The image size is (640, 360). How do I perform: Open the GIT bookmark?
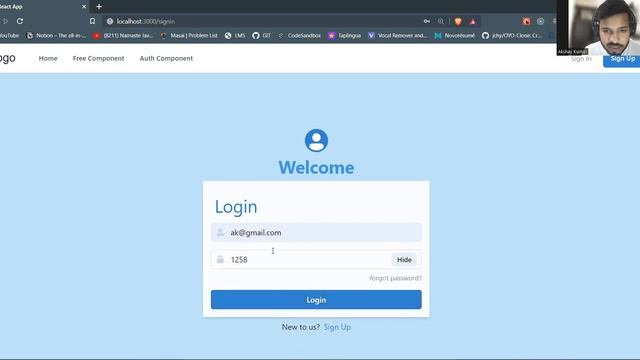[x=262, y=36]
